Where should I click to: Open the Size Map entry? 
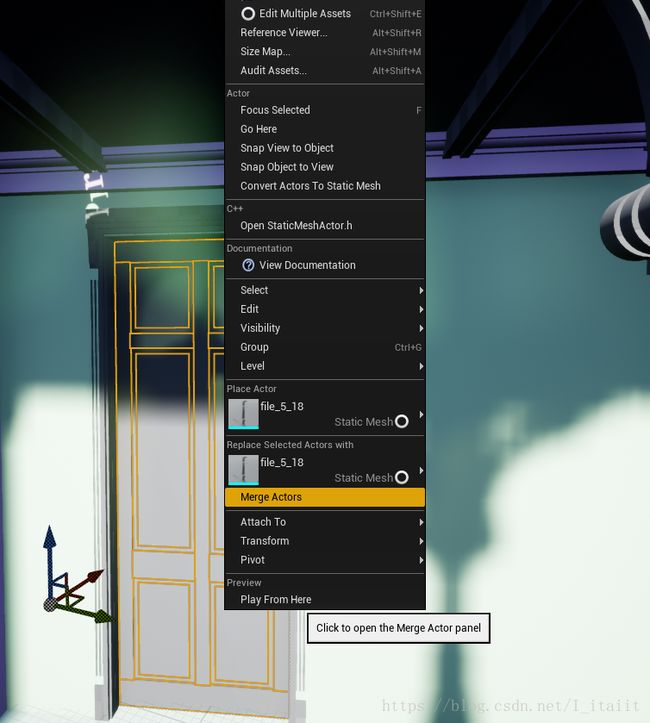[x=325, y=52]
